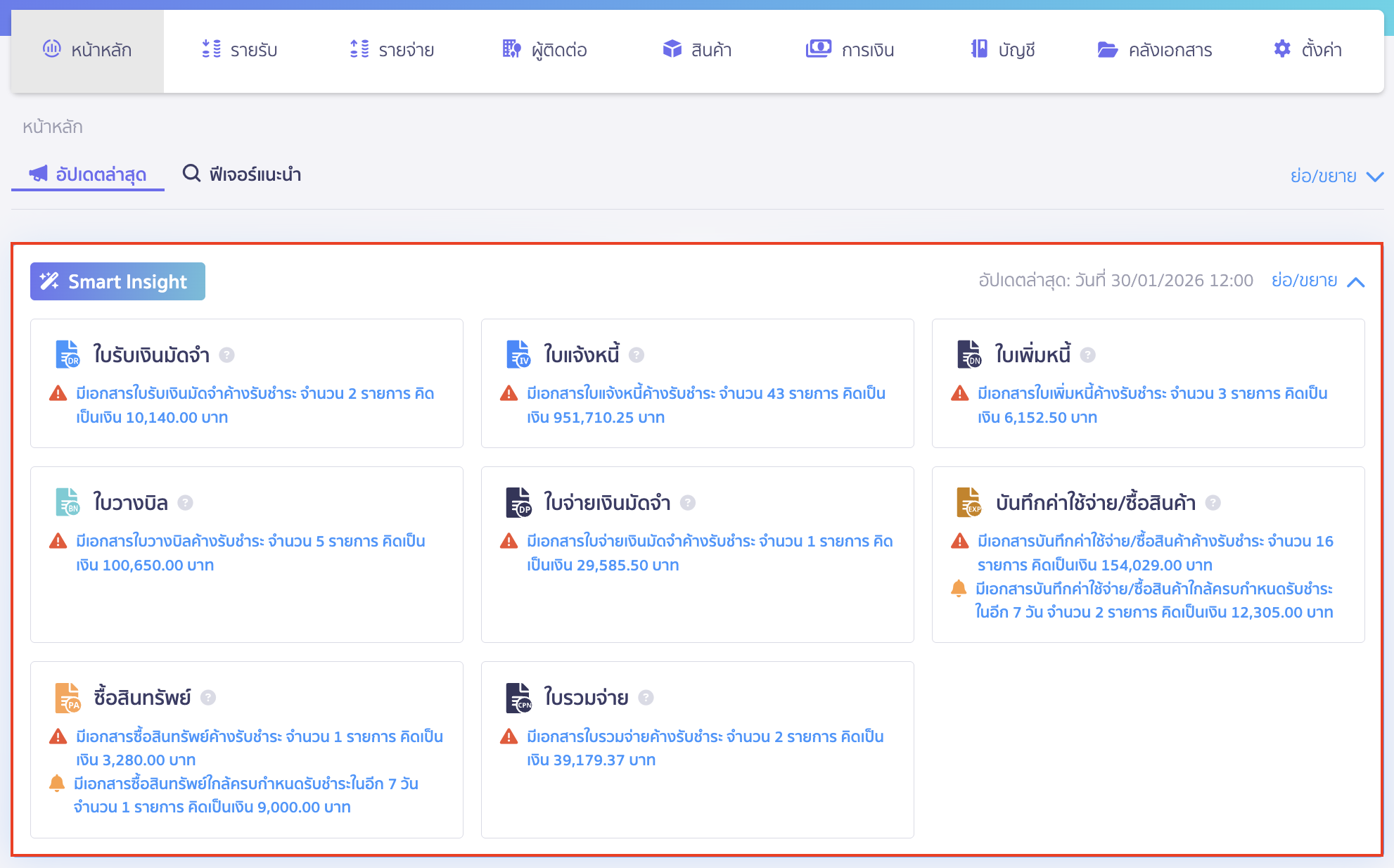The image size is (1394, 868).
Task: Open the ซื้อสินทรัพย์ near-due 9,000.00 บาท alert
Action: 245,796
